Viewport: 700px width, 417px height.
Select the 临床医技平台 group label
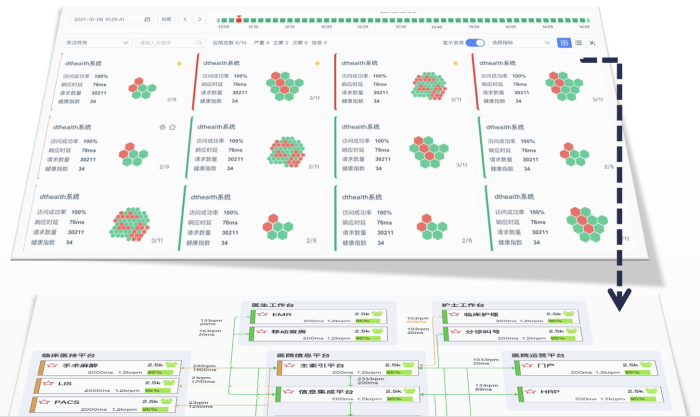(x=68, y=355)
